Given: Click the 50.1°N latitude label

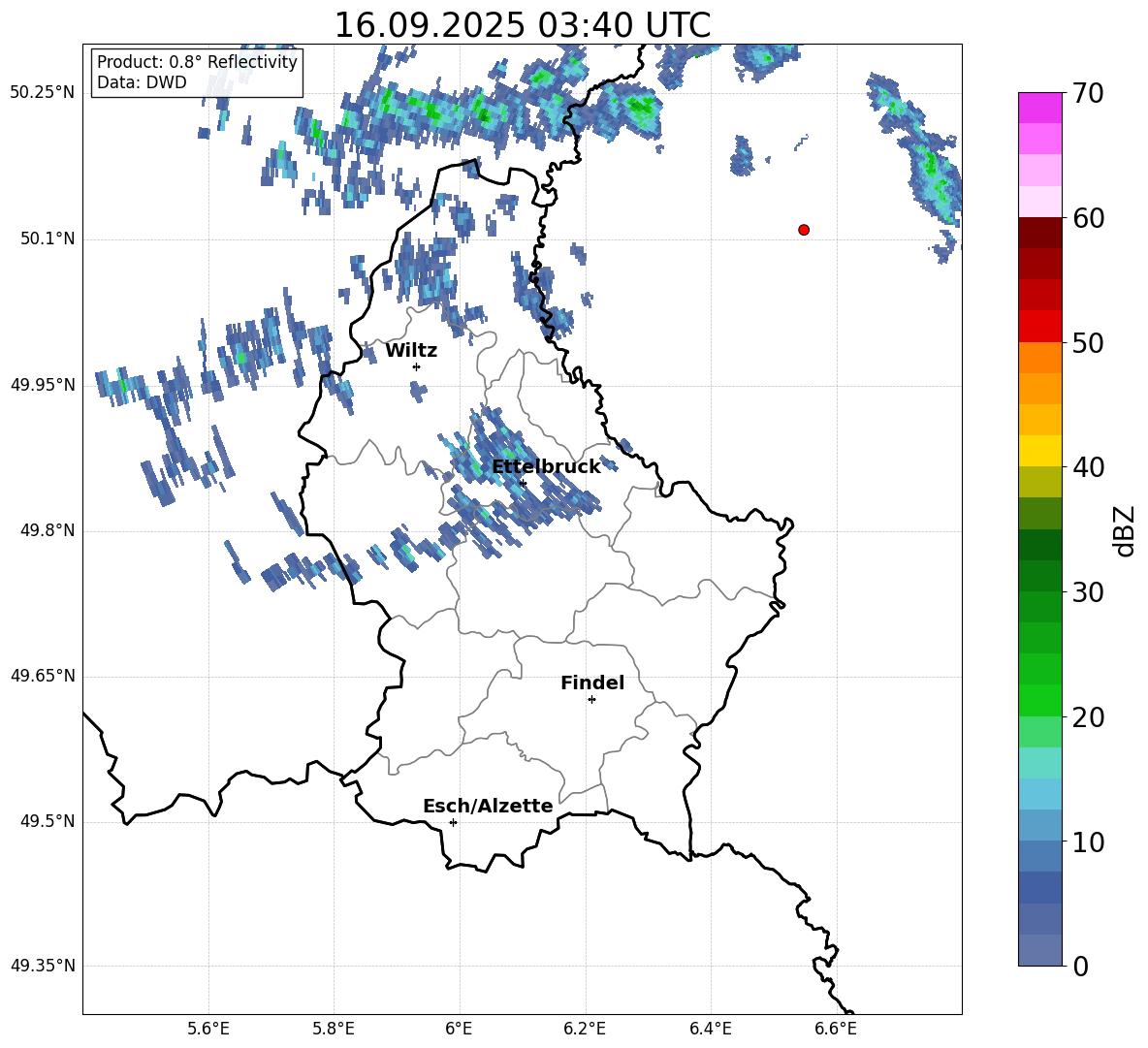Looking at the screenshot, I should click(x=48, y=239).
